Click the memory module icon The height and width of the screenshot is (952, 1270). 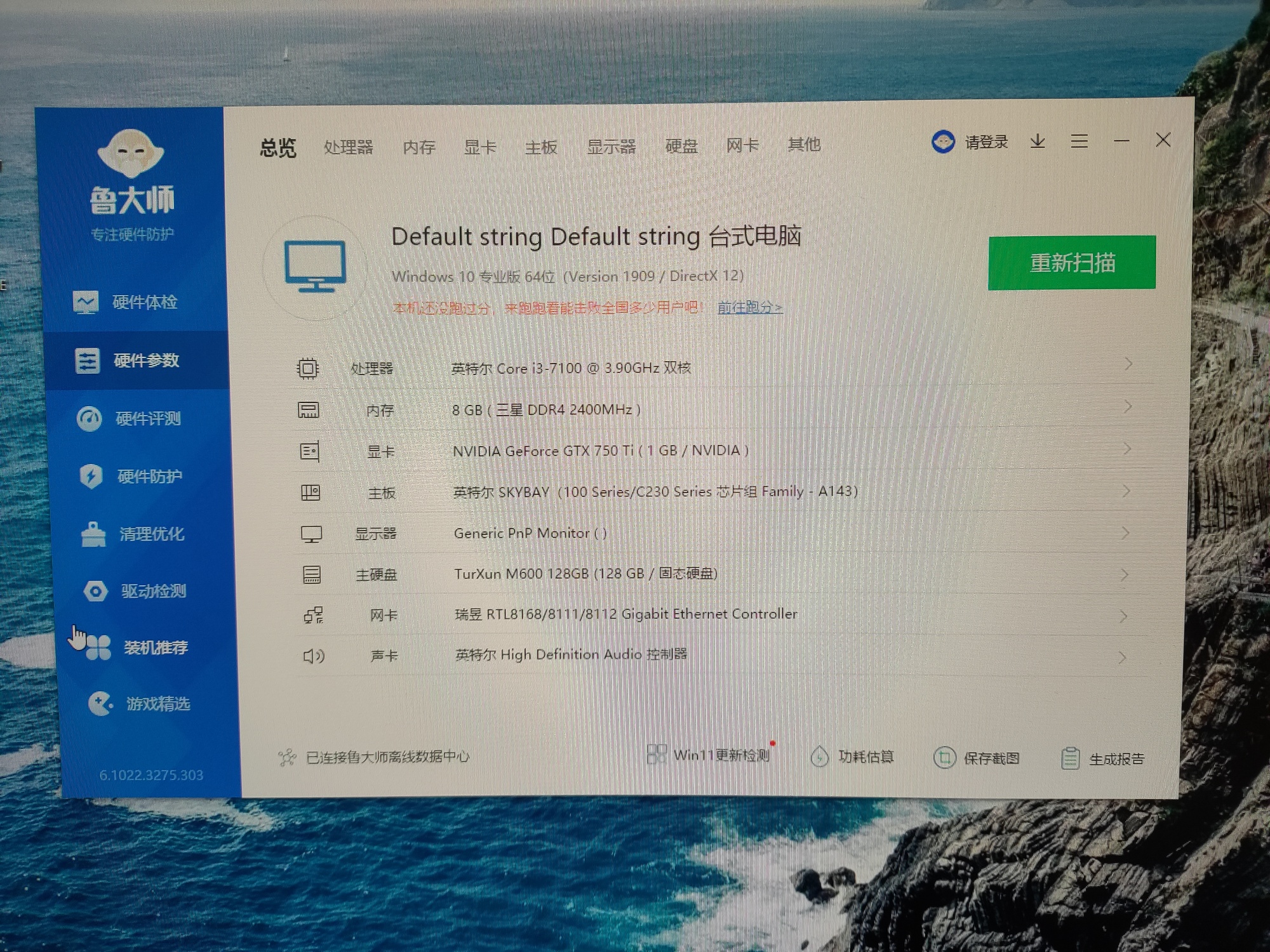click(x=309, y=410)
